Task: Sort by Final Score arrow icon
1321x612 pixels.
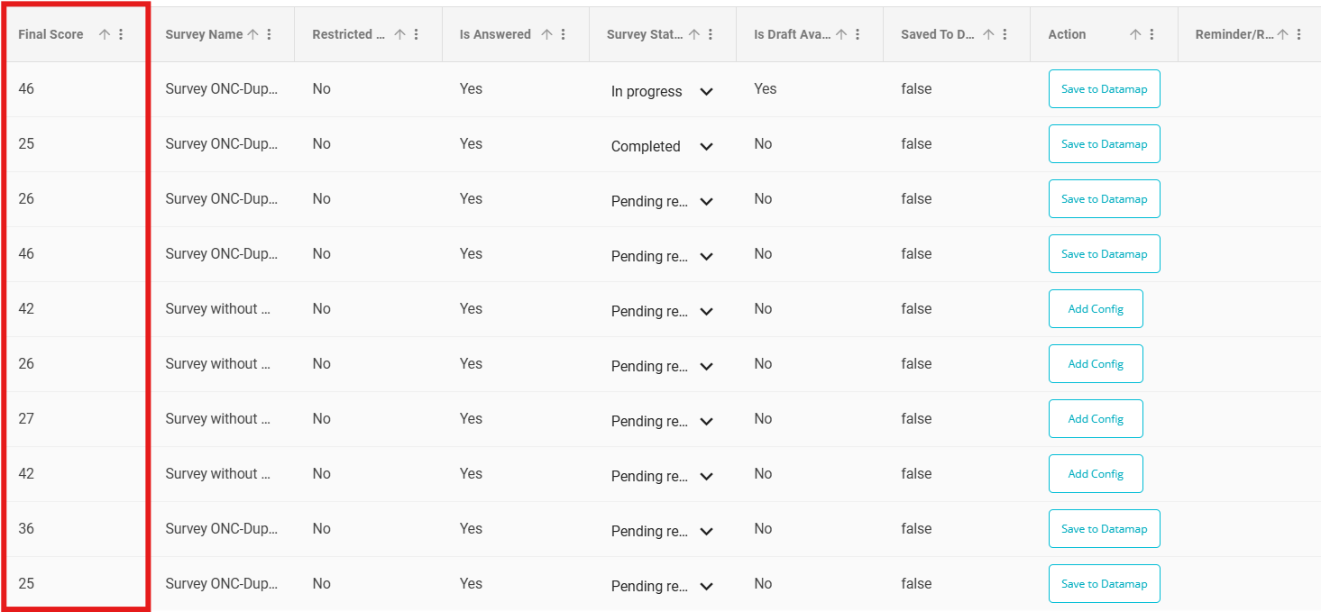Action: click(x=105, y=34)
